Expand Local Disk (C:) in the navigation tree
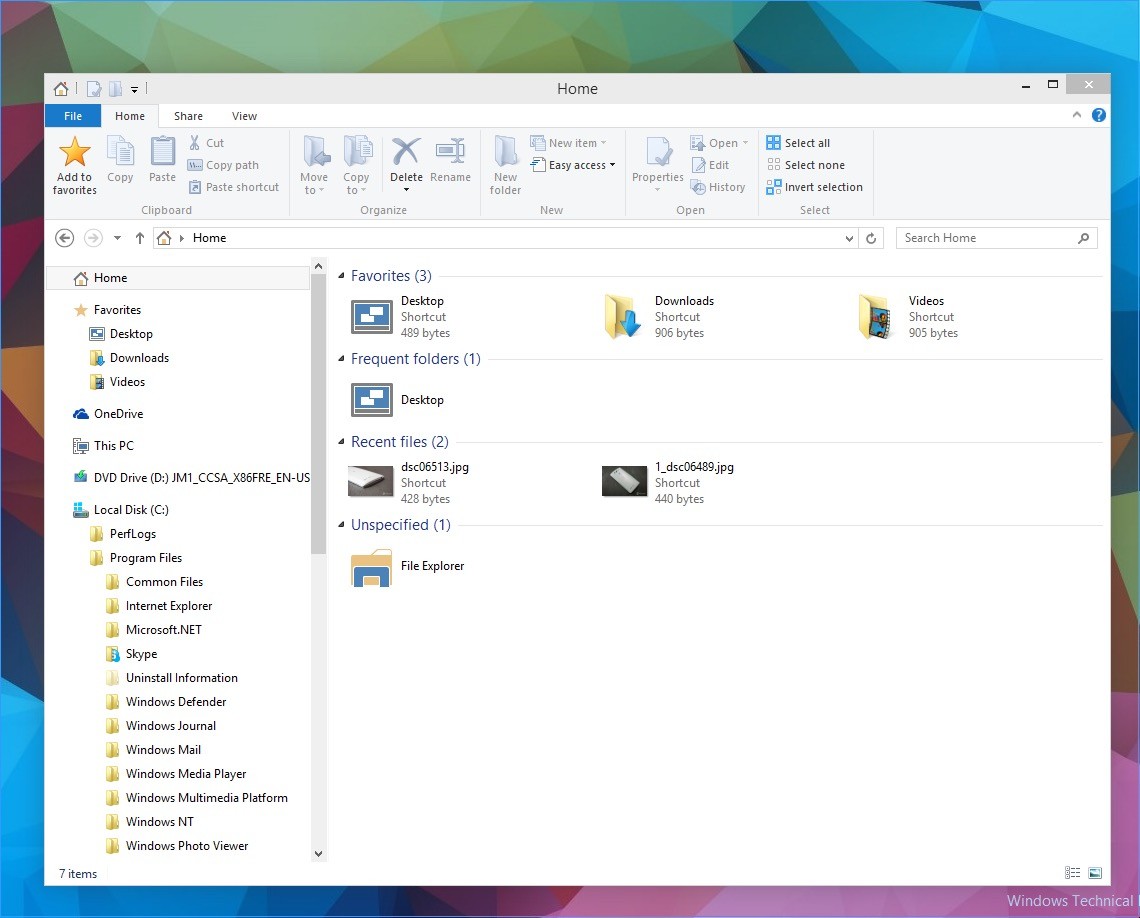This screenshot has width=1140, height=918. [63, 509]
